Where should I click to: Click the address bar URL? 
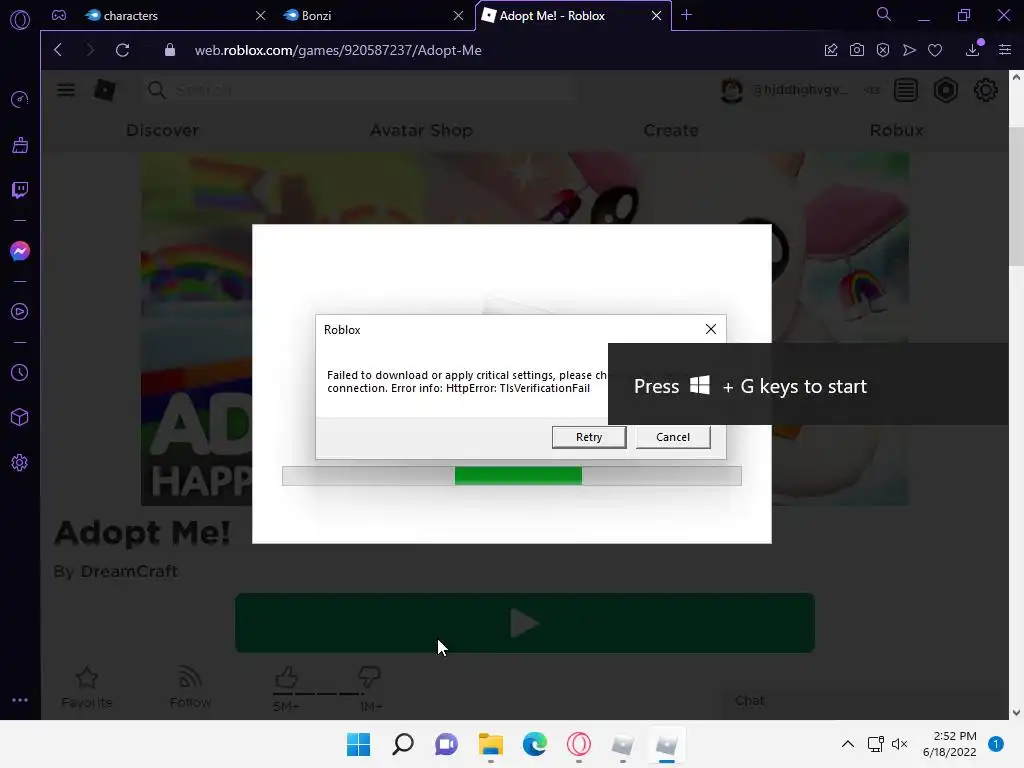338,50
